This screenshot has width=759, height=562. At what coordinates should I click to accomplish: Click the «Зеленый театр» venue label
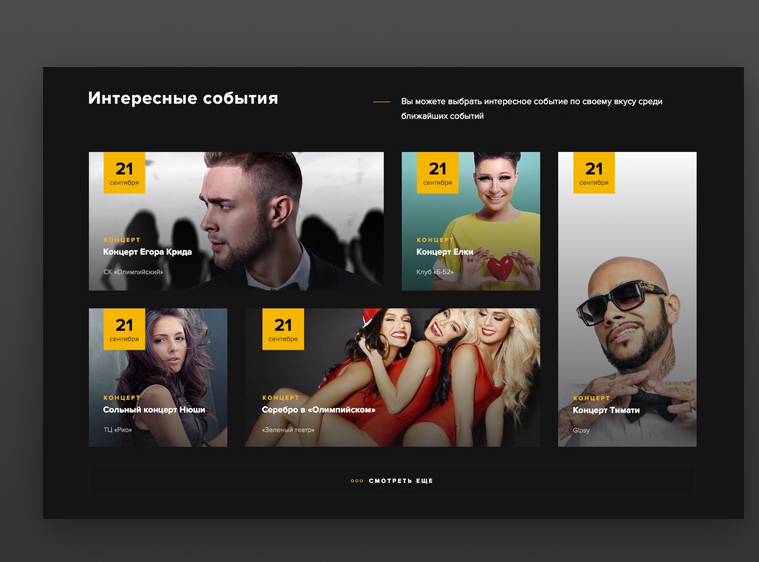288,430
